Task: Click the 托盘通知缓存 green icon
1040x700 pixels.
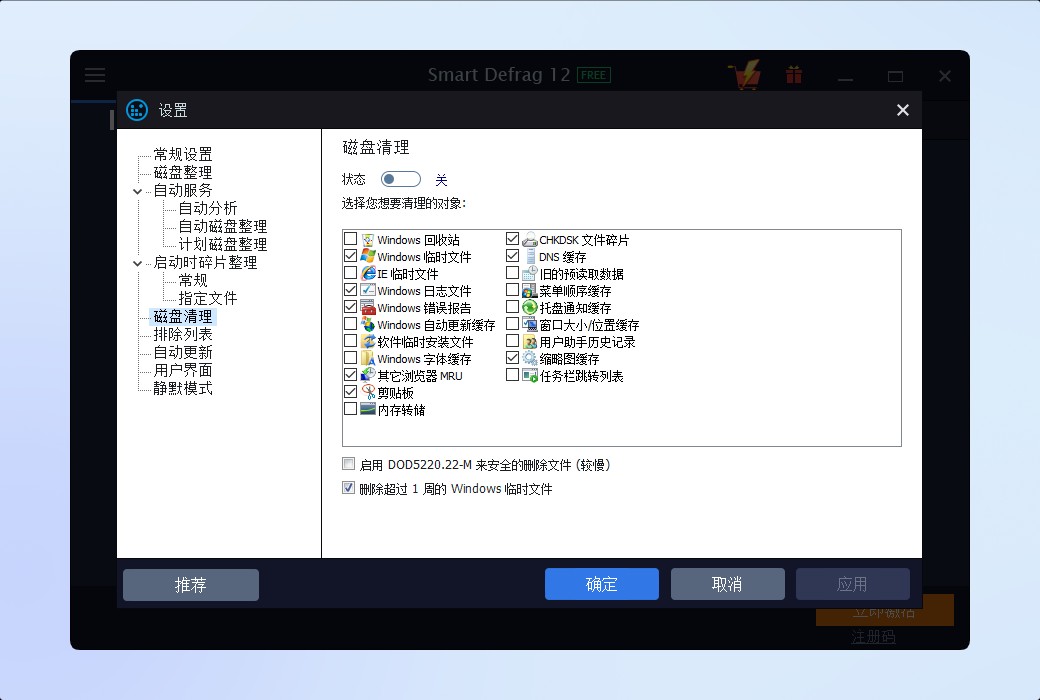Action: click(529, 308)
